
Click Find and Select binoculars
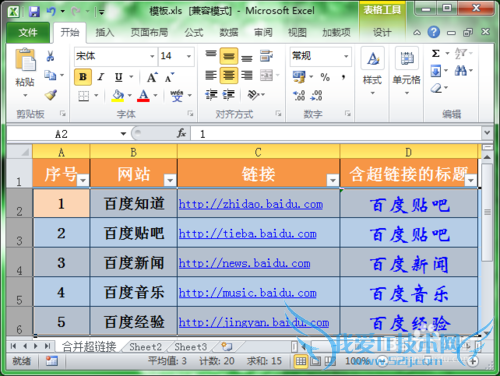point(461,71)
